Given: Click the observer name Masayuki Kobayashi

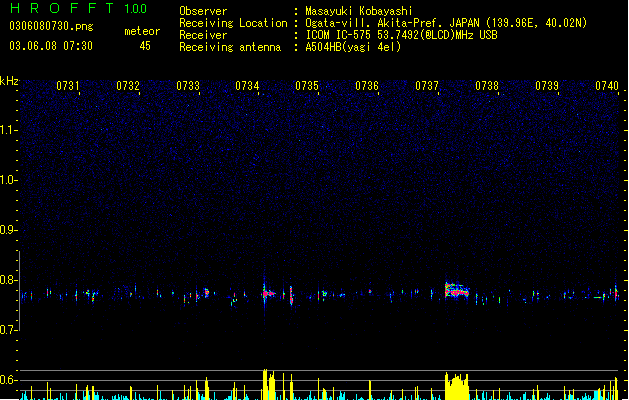Looking at the screenshot, I should (359, 11).
